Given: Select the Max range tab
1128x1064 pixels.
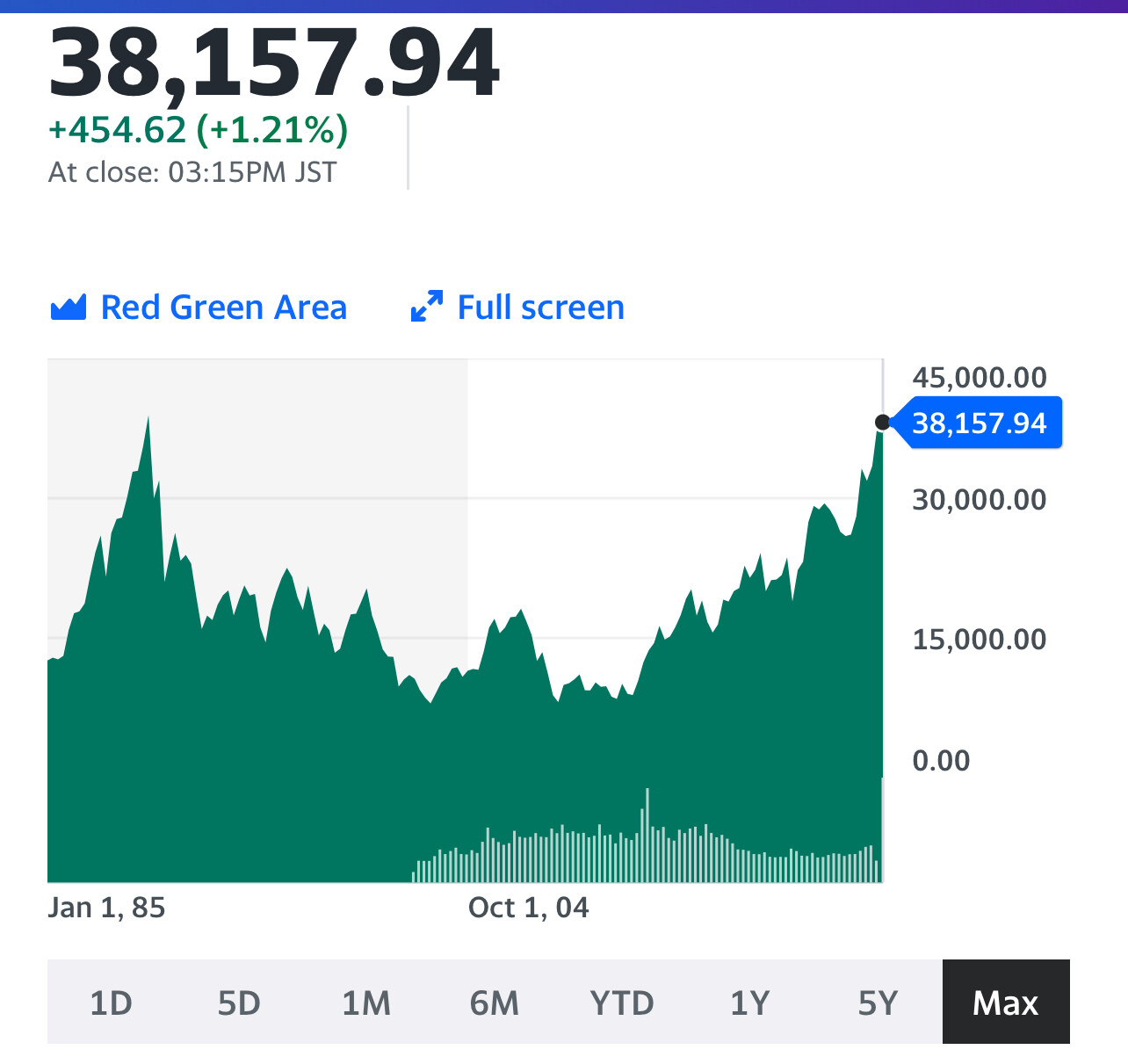Looking at the screenshot, I should click(x=1006, y=1002).
